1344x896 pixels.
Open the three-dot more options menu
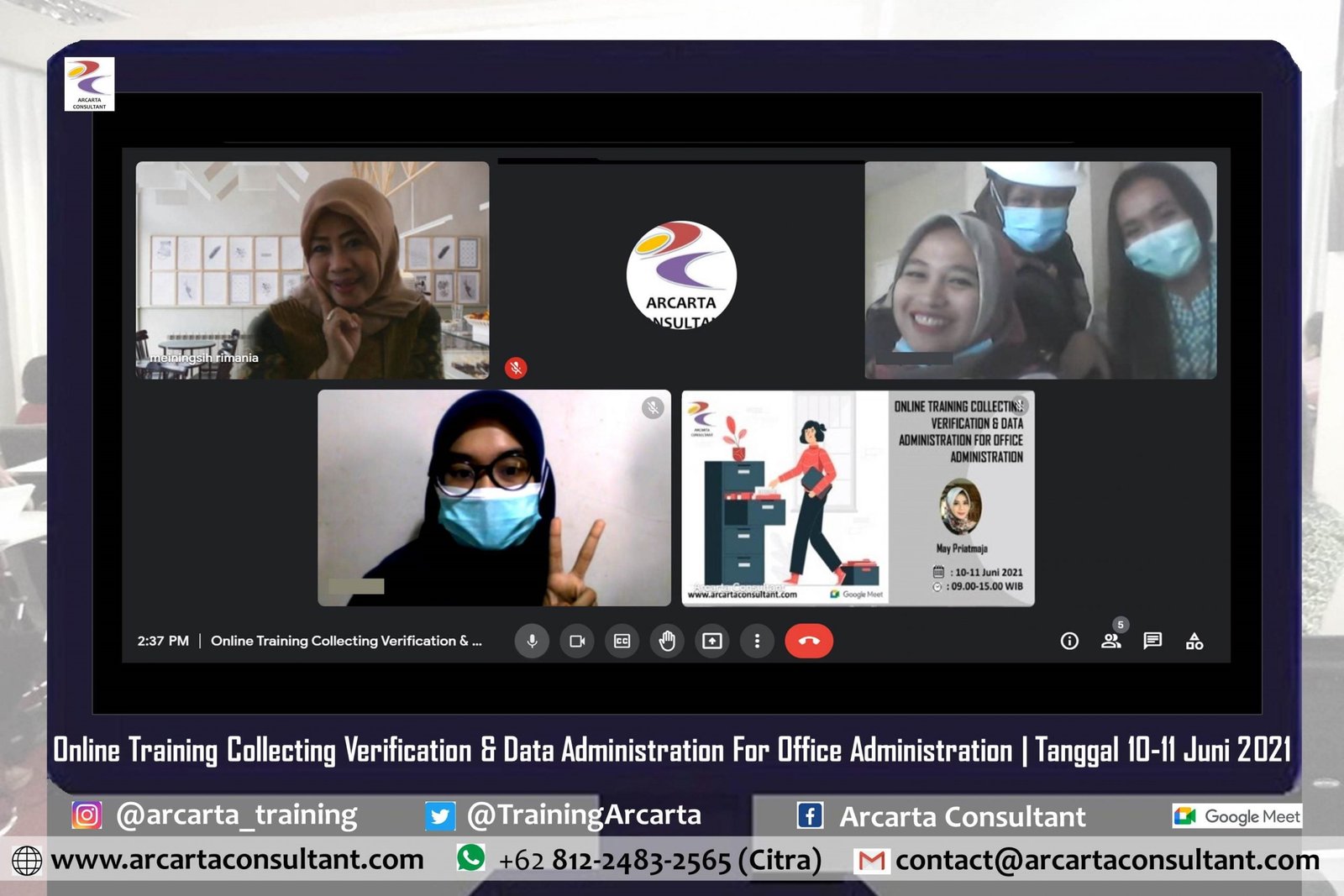click(757, 641)
